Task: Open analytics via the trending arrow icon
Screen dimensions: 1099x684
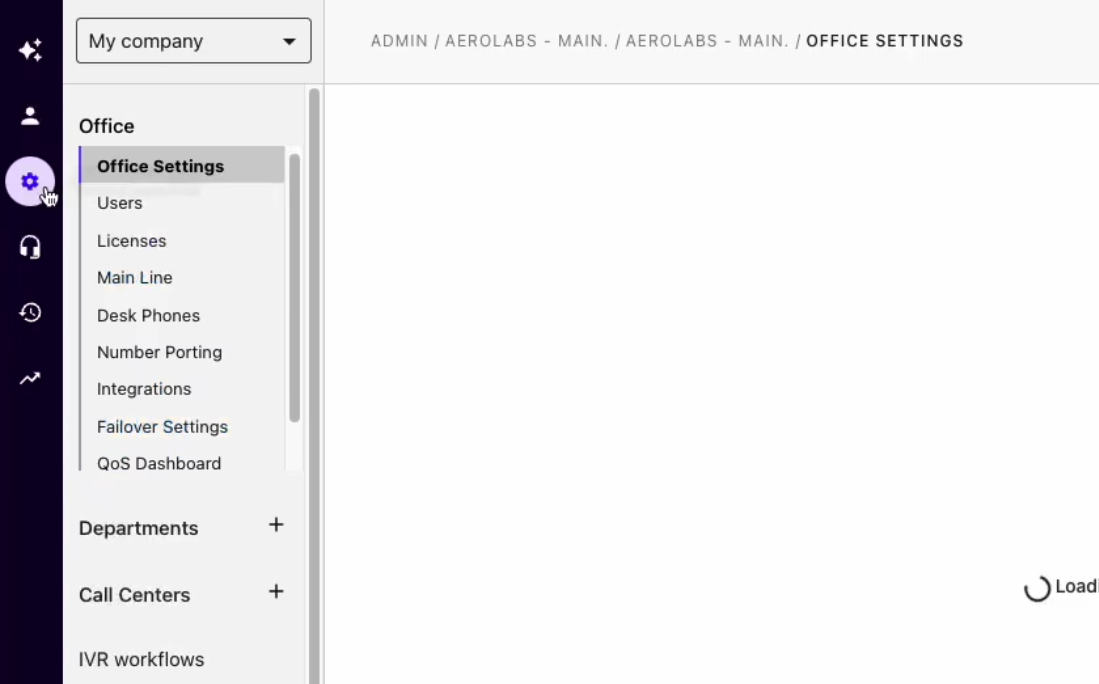Action: (30, 377)
